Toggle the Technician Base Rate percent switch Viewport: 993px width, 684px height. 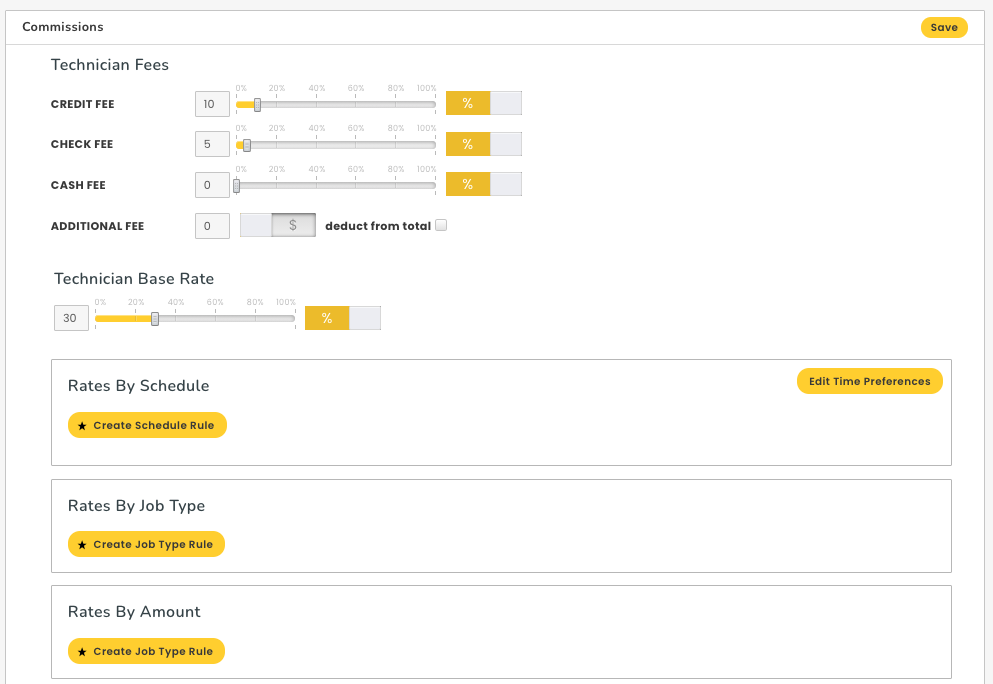[342, 318]
